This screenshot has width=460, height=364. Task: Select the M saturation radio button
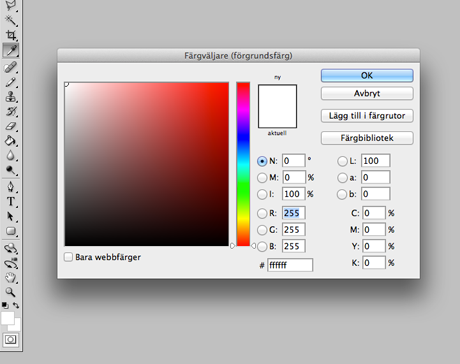pyautogui.click(x=262, y=178)
